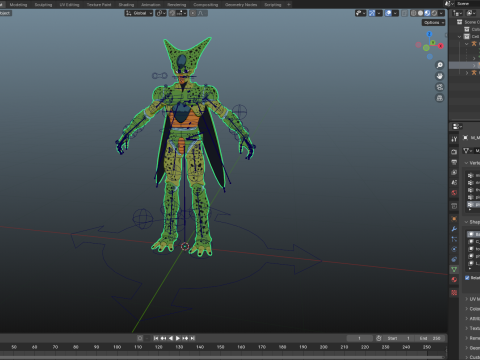Open the Particles properties tab
Screen dimensions: 480x360
(454, 239)
